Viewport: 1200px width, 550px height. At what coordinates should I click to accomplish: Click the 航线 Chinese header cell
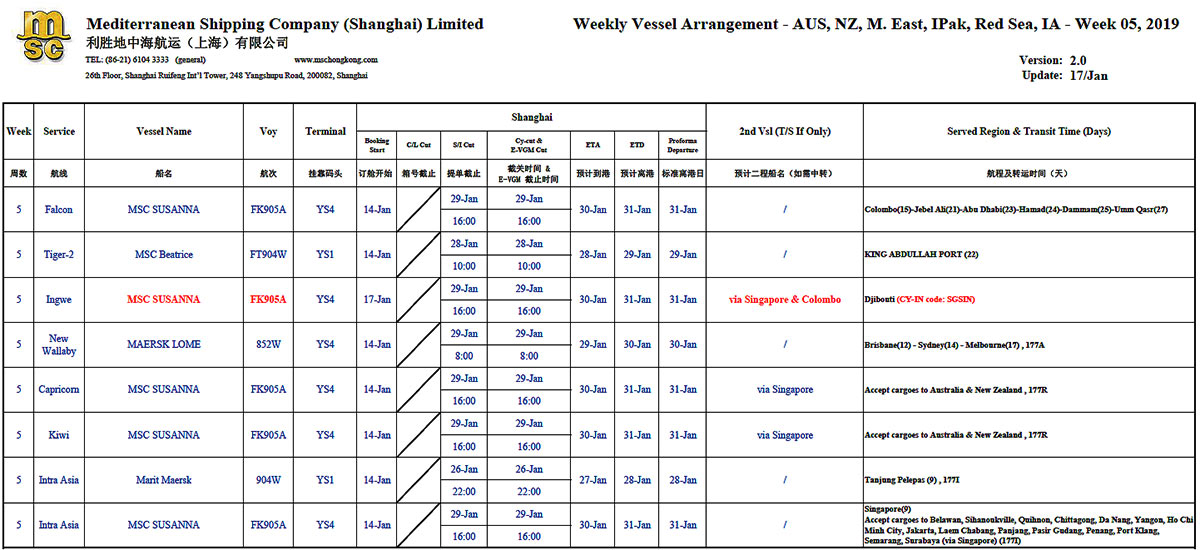pyautogui.click(x=59, y=173)
